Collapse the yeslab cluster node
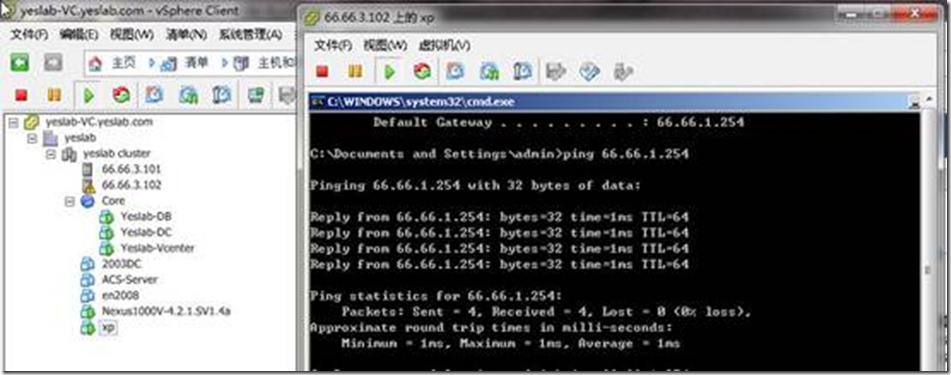The height and width of the screenshot is (375, 951). coord(52,154)
